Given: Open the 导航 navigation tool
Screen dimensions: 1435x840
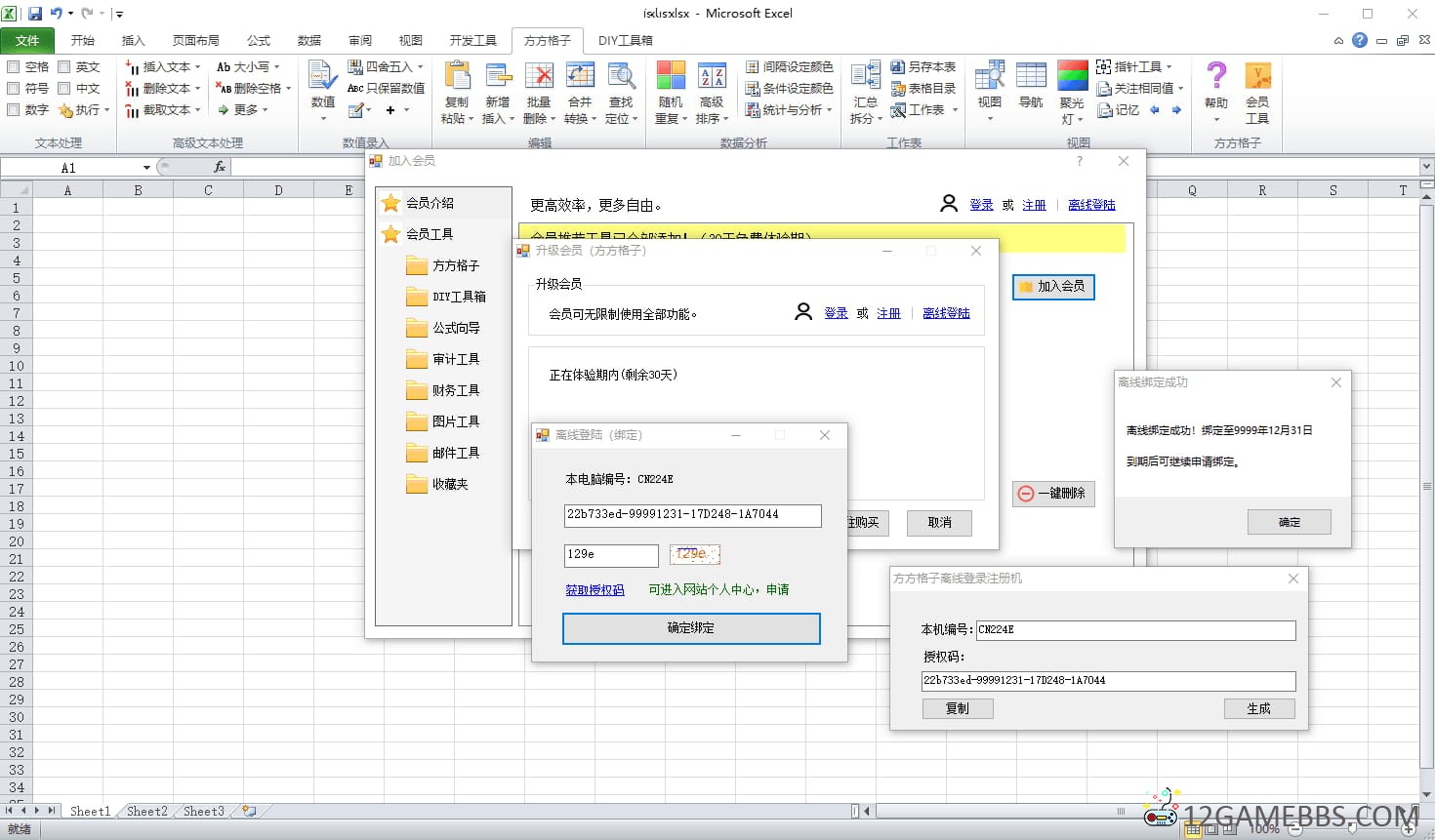Looking at the screenshot, I should [x=1031, y=86].
